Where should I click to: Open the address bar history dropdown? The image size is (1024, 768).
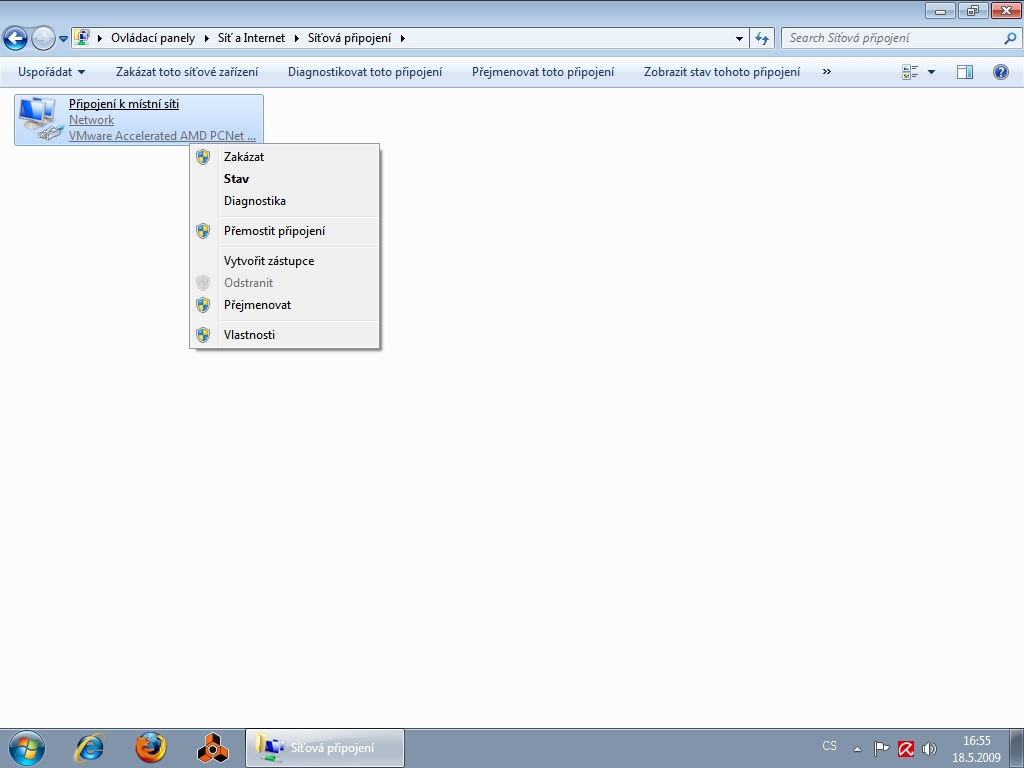(x=739, y=39)
